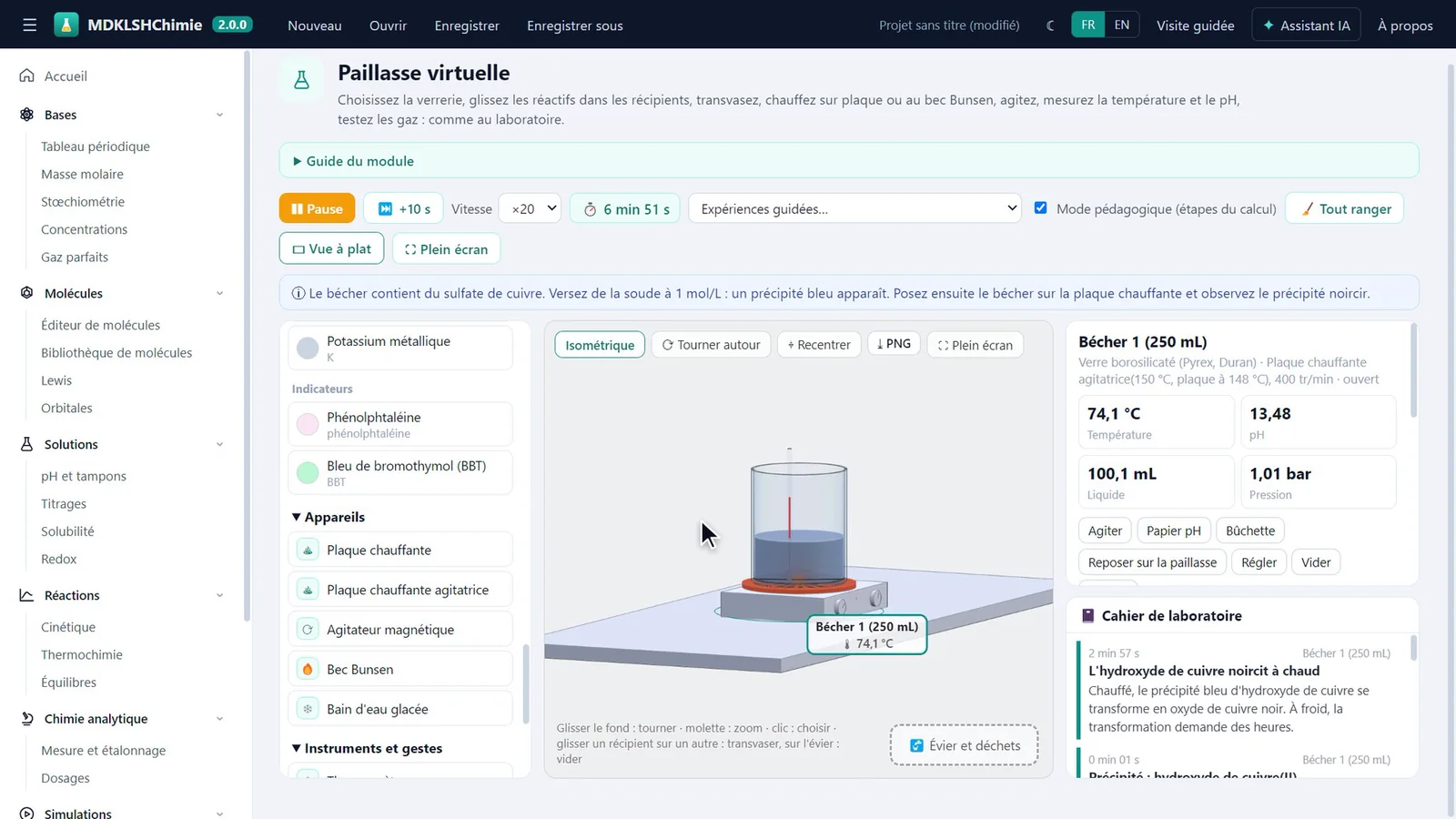Screen dimensions: 1456x819
Task: Toggle dark mode moon icon
Action: tap(1051, 25)
